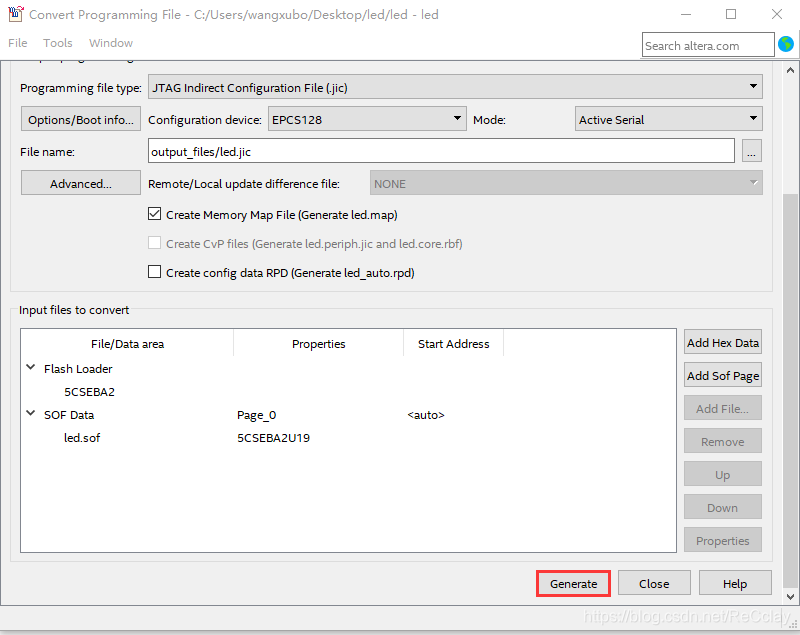Select the 5CSEBA2 flash loader entry

89,392
